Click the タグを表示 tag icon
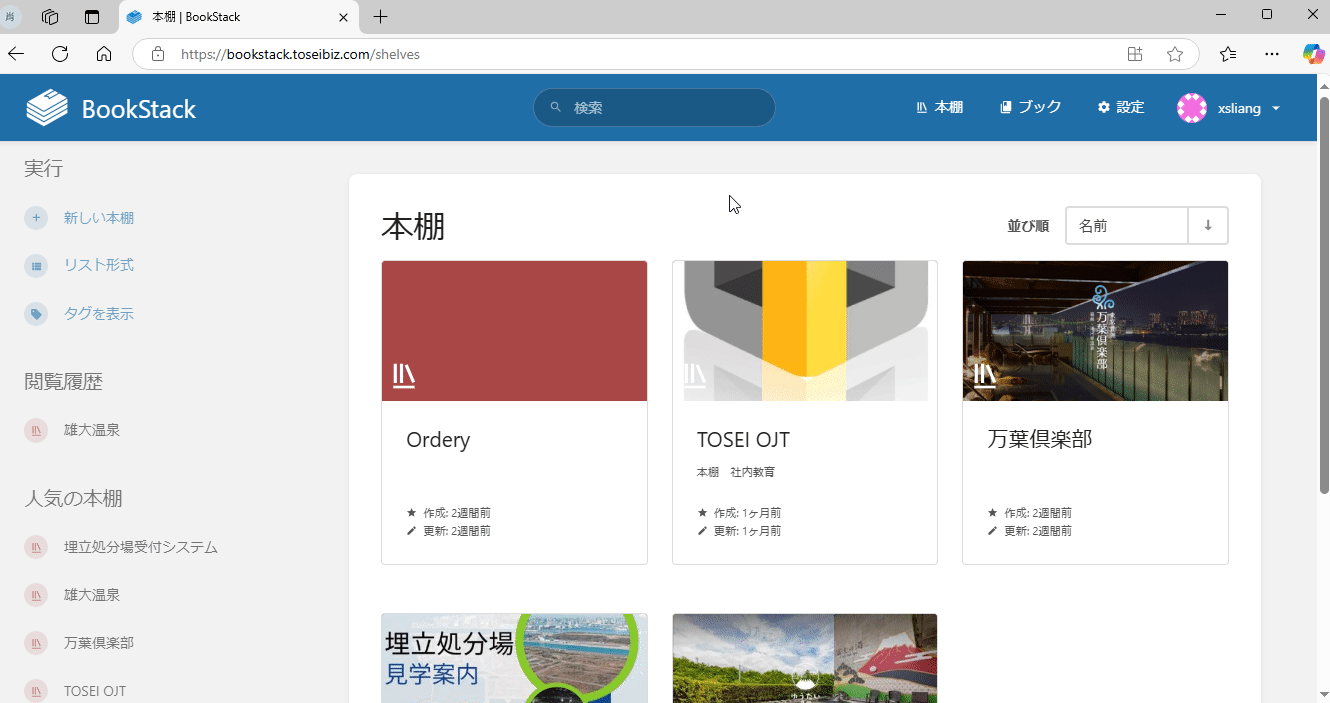Screen dimensions: 1330x703 36,314
